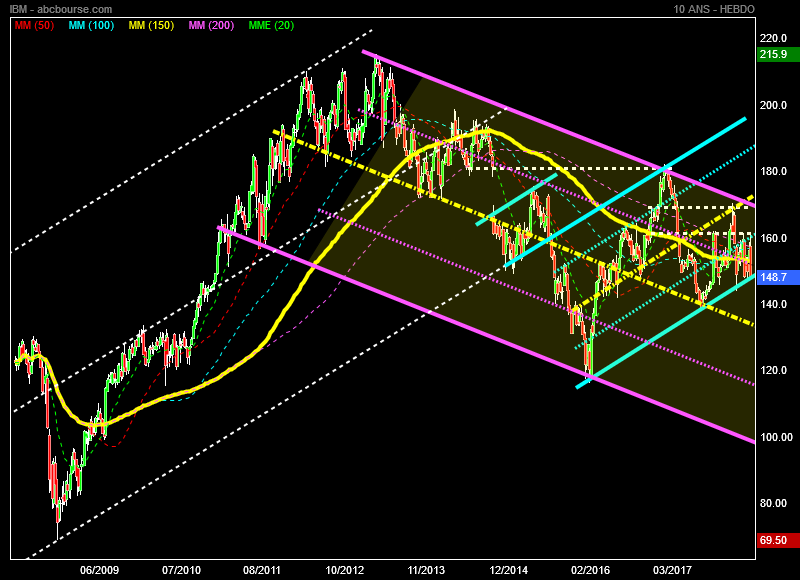Viewport: 800px width, 580px height.
Task: Click the red 69.50 low price tag
Action: click(778, 540)
